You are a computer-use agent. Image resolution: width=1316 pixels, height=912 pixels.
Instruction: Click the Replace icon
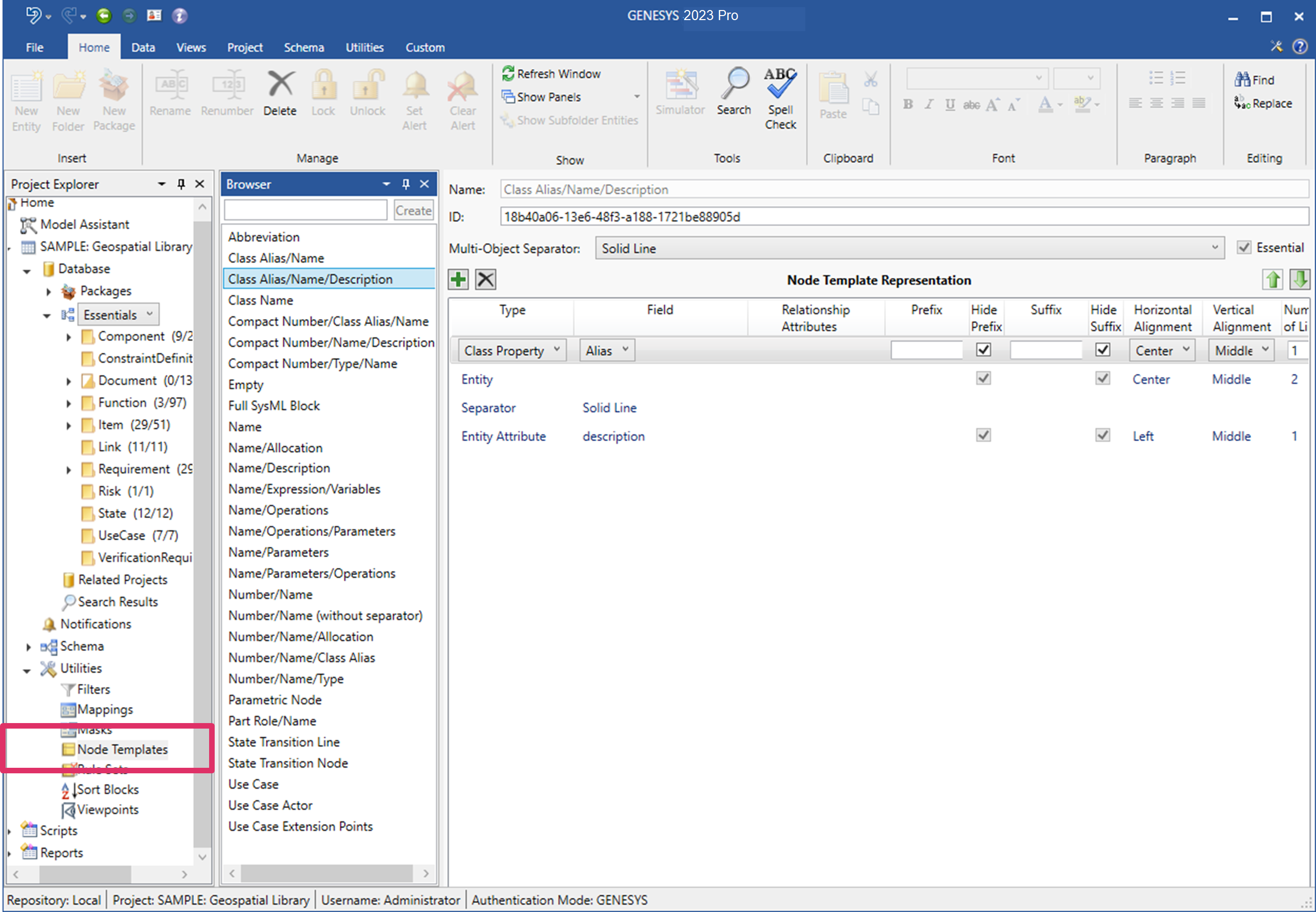pos(1241,103)
